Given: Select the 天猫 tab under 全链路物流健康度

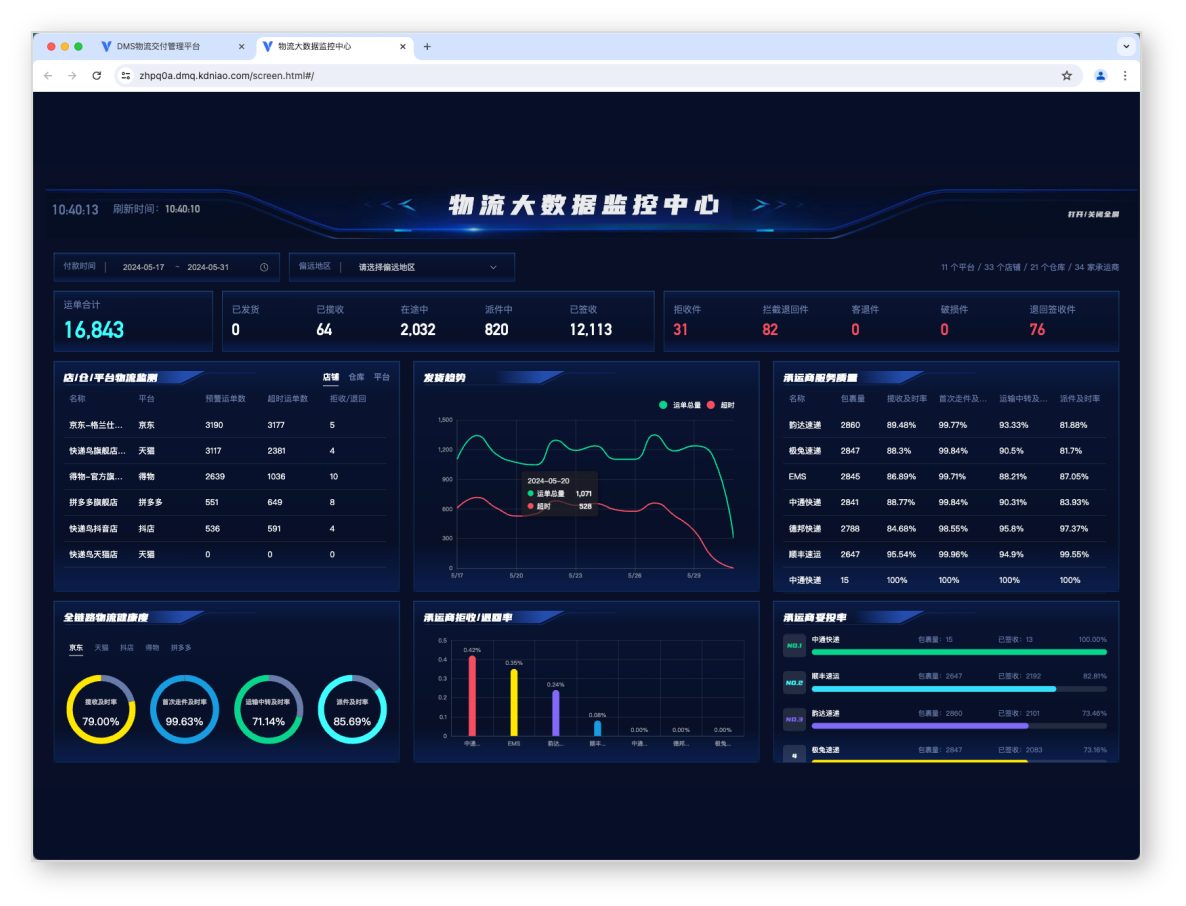Looking at the screenshot, I should (101, 647).
